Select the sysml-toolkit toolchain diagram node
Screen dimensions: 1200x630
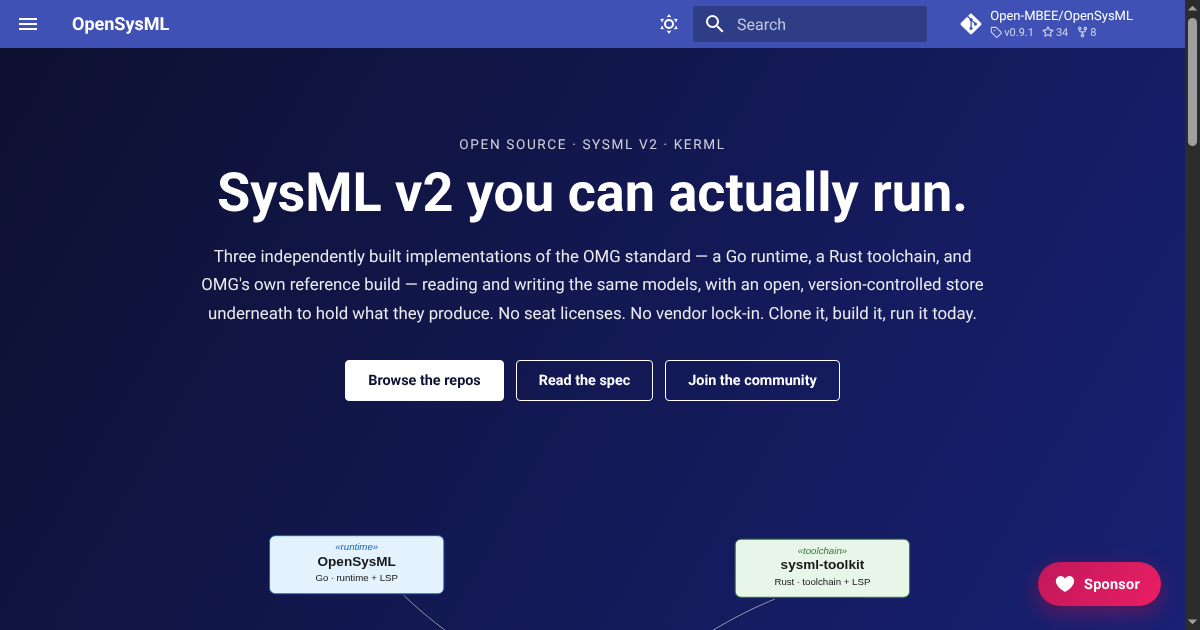point(822,568)
